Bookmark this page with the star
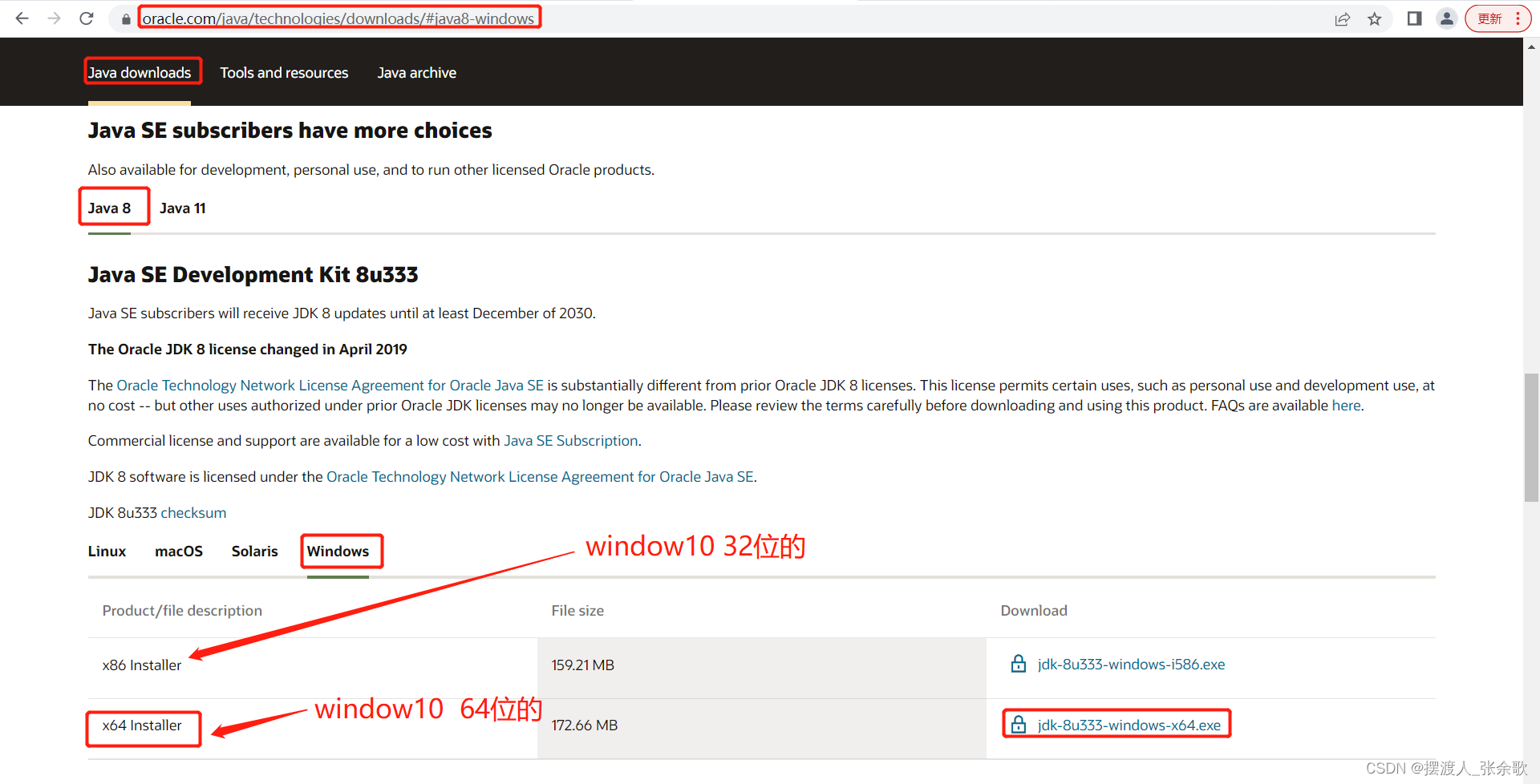The height and width of the screenshot is (784, 1540). coord(1375,18)
